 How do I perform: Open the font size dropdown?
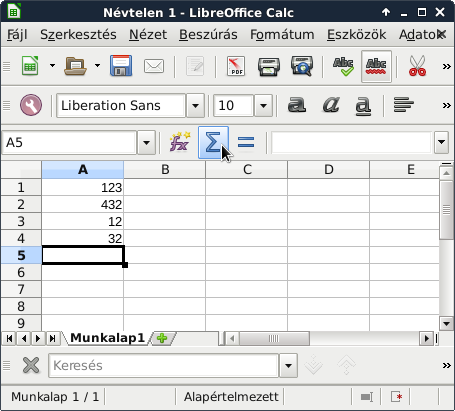[x=263, y=106]
